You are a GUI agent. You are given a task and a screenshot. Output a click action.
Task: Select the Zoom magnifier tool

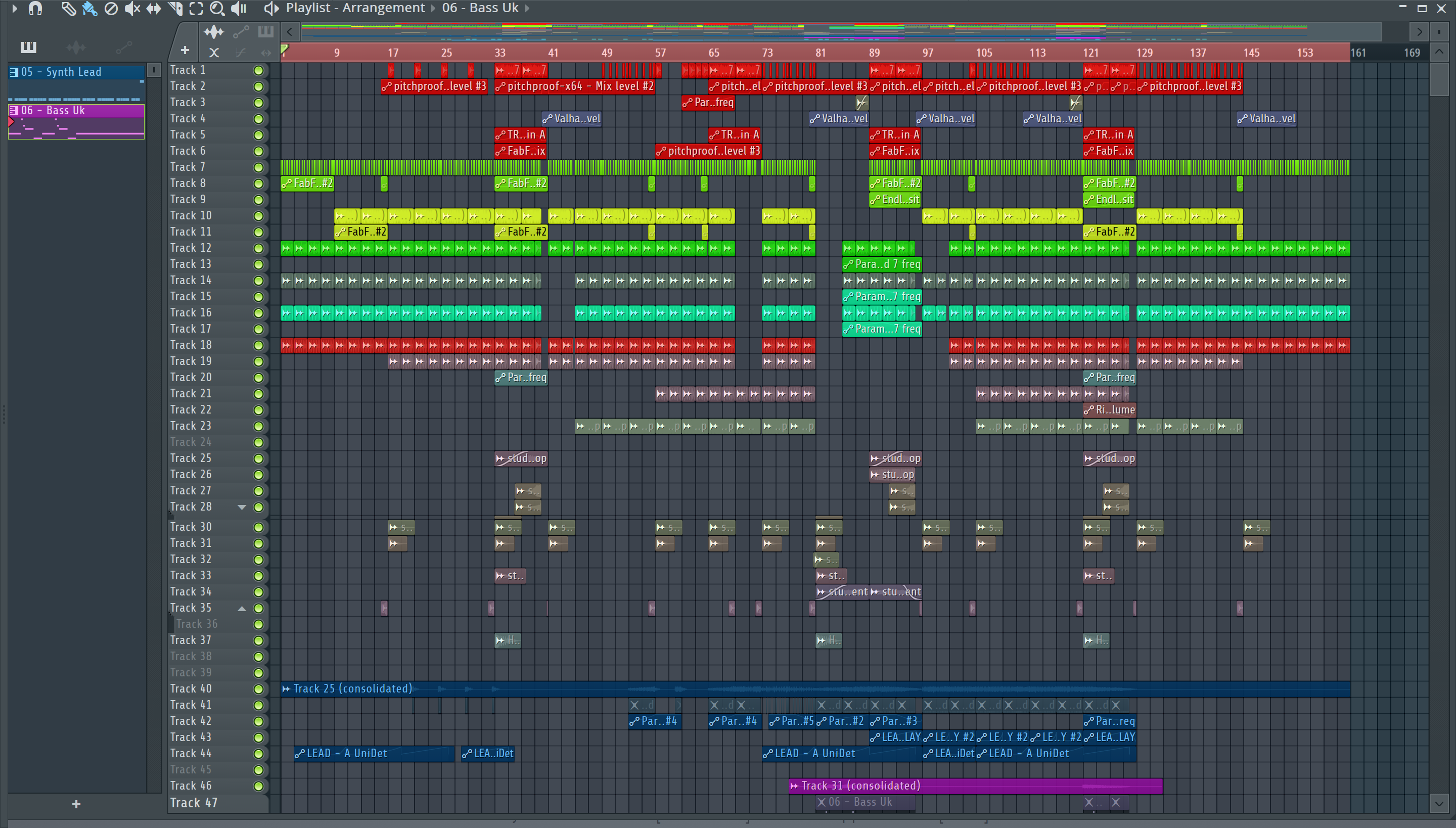[x=217, y=9]
